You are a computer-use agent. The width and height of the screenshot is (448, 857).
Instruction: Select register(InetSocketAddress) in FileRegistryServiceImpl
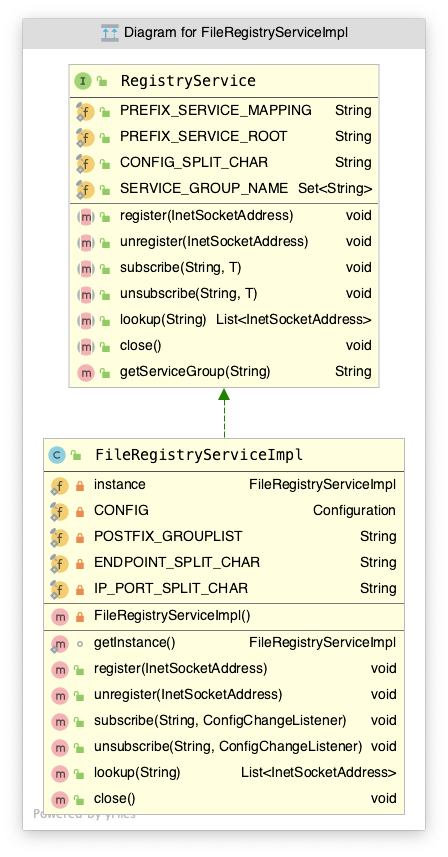coord(180,668)
